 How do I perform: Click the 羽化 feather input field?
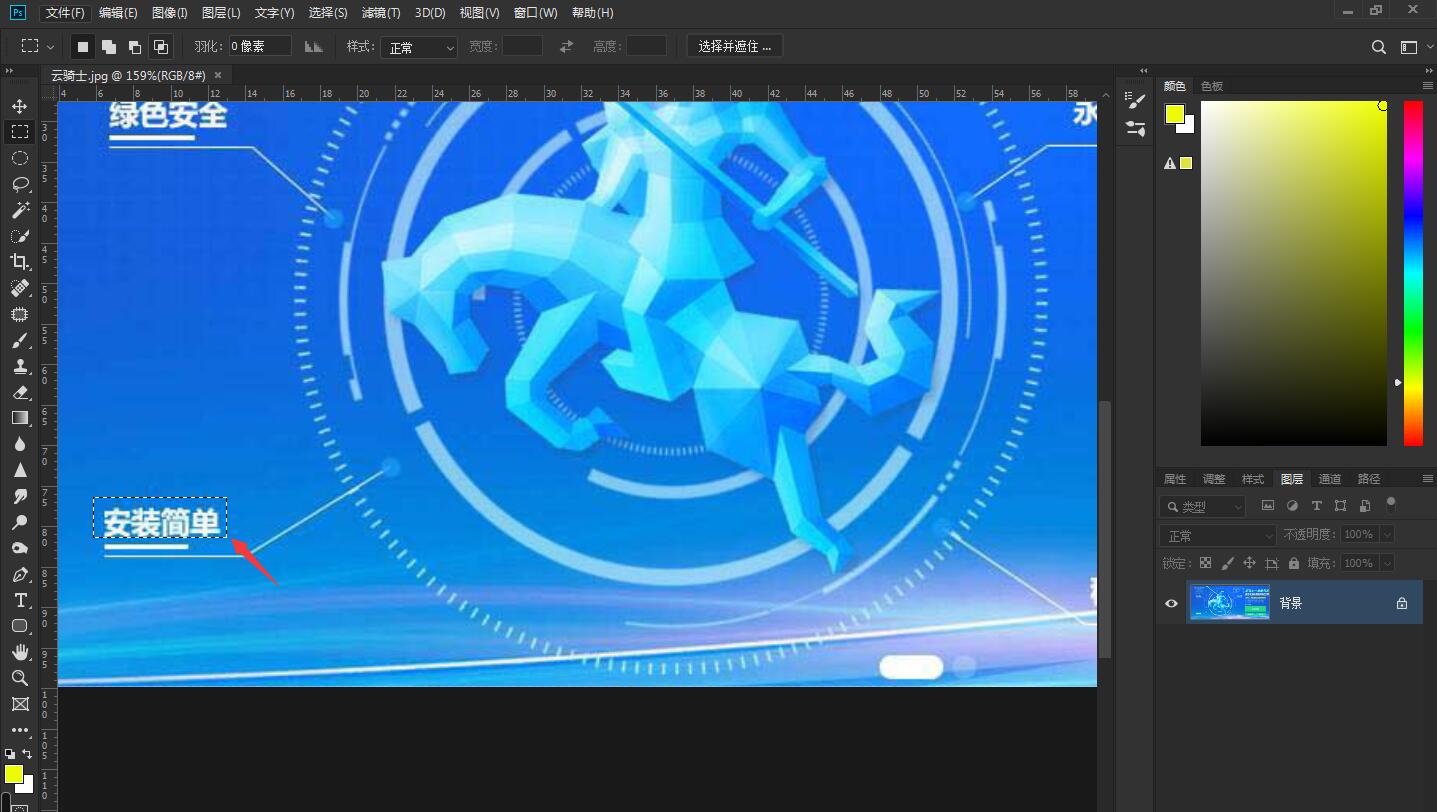[259, 47]
